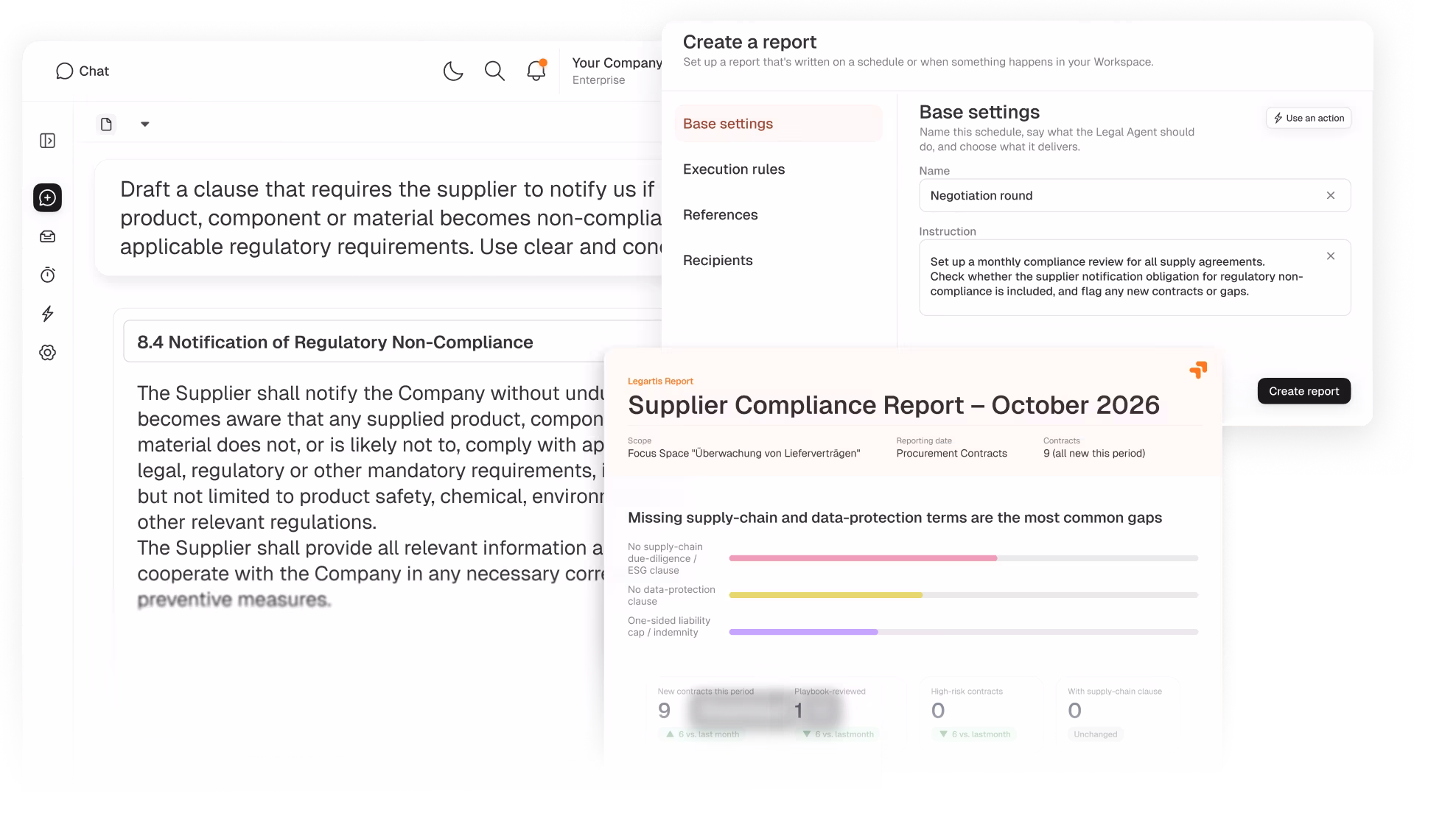The width and height of the screenshot is (1456, 819).
Task: Toggle dark mode with the moon icon
Action: 453,71
